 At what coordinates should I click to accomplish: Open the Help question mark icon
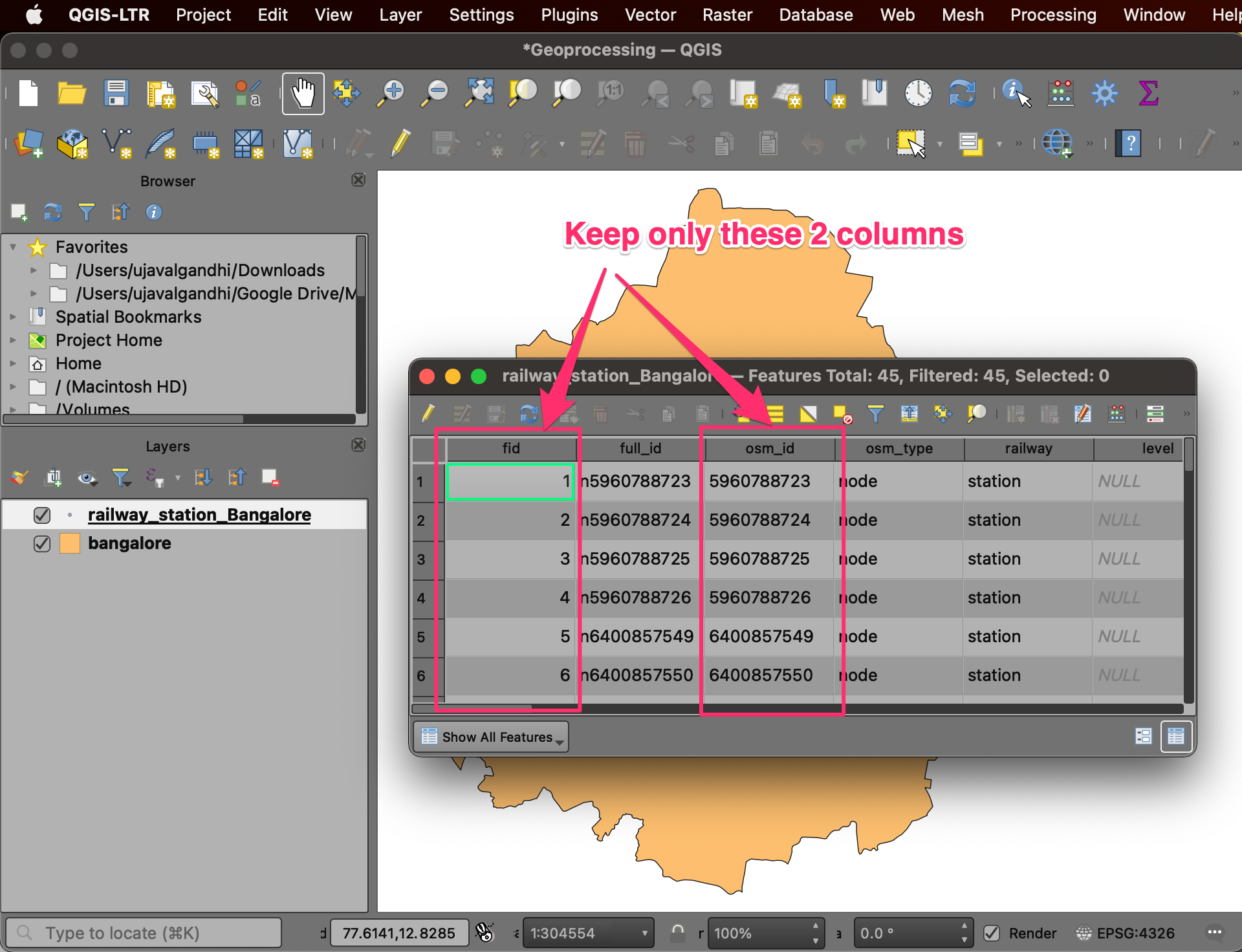[1130, 144]
